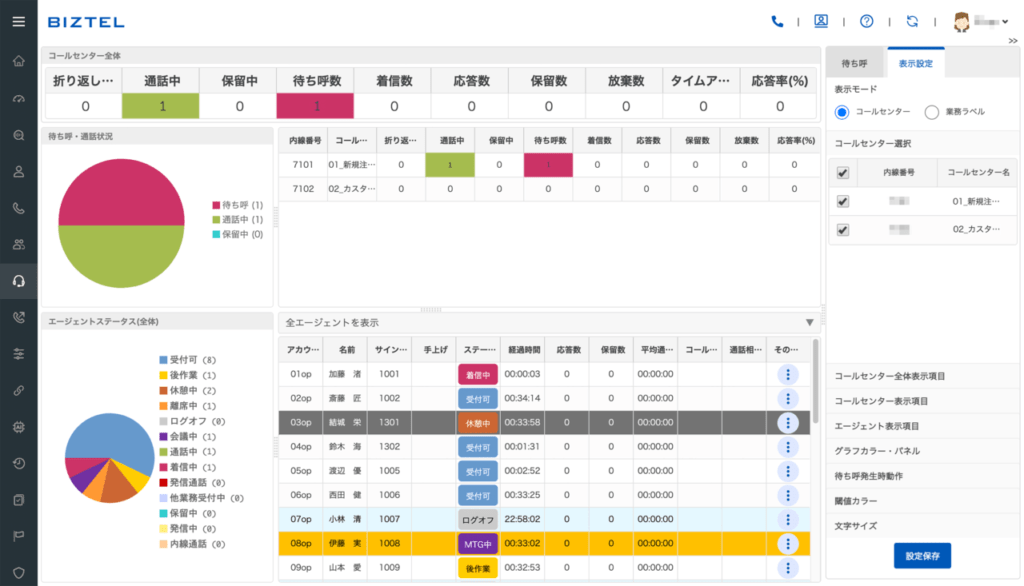The image size is (1024, 586).
Task: Select the コールセンター radio button
Action: pos(842,112)
